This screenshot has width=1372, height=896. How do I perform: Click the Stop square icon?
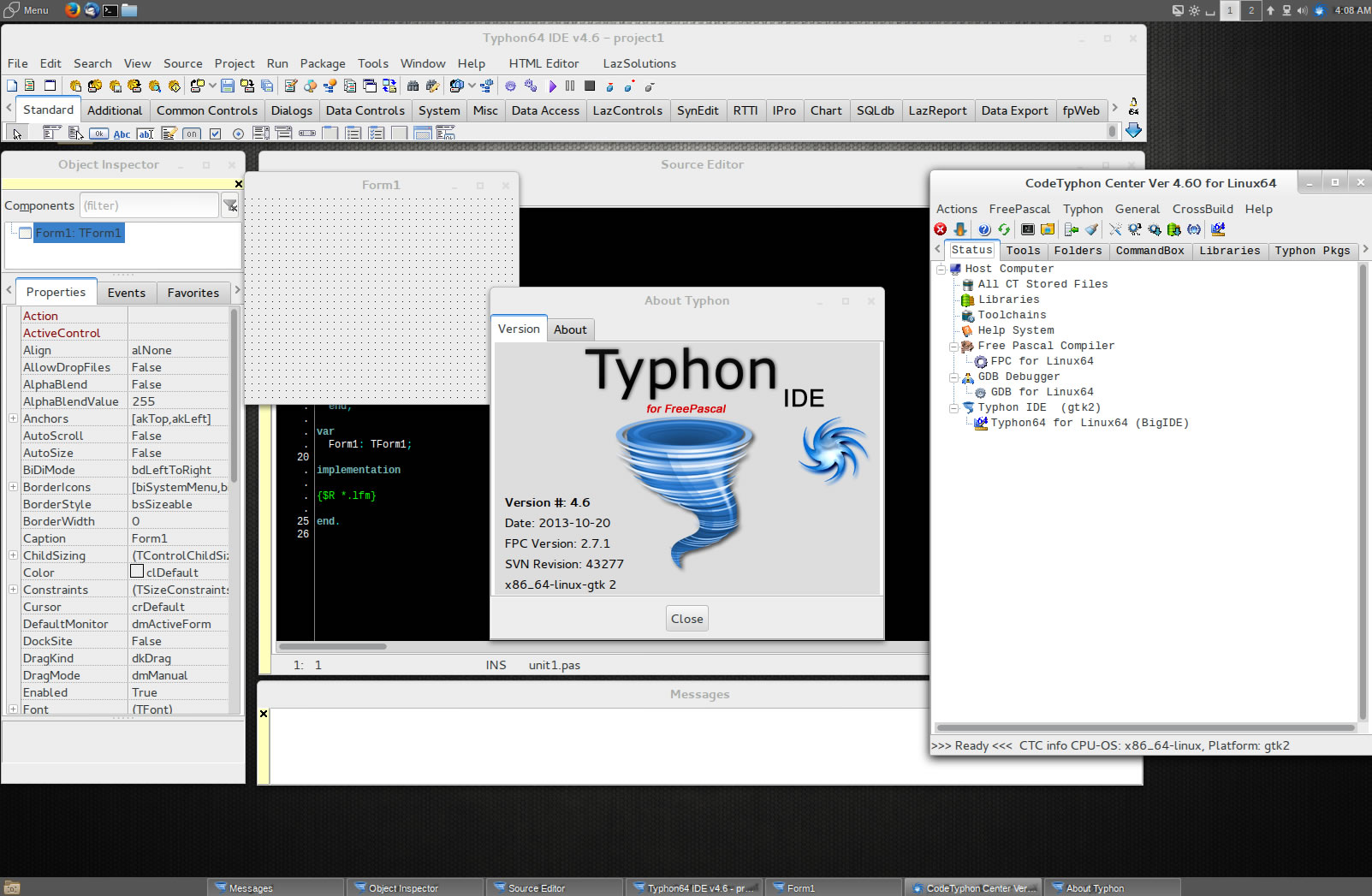click(x=590, y=86)
